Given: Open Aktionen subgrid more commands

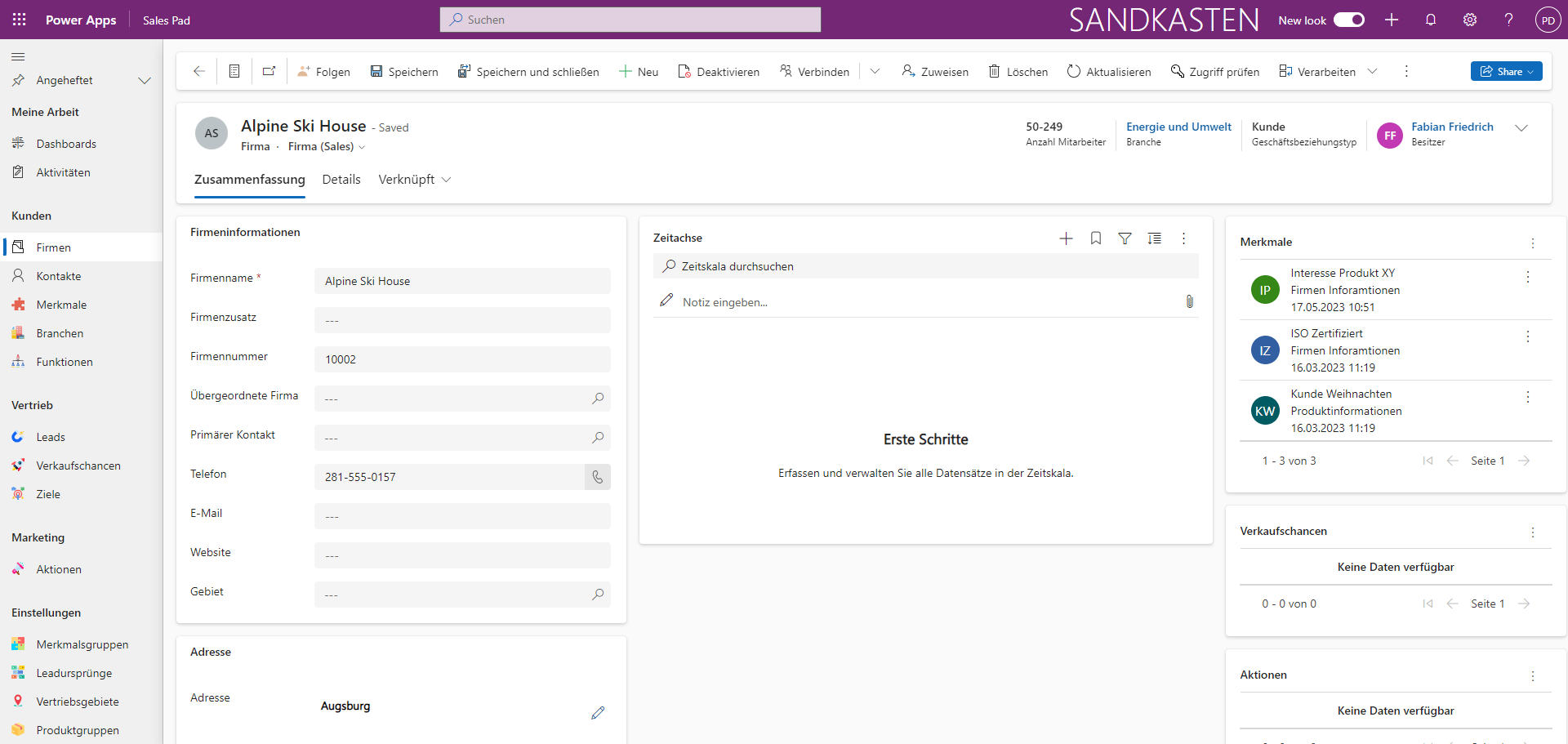Looking at the screenshot, I should 1533,676.
